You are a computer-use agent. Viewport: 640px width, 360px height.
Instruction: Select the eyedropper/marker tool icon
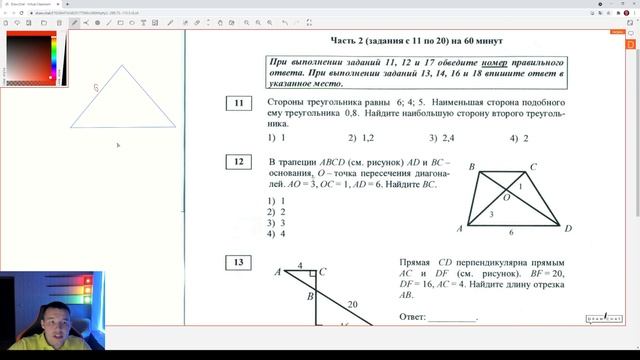[x=170, y=23]
